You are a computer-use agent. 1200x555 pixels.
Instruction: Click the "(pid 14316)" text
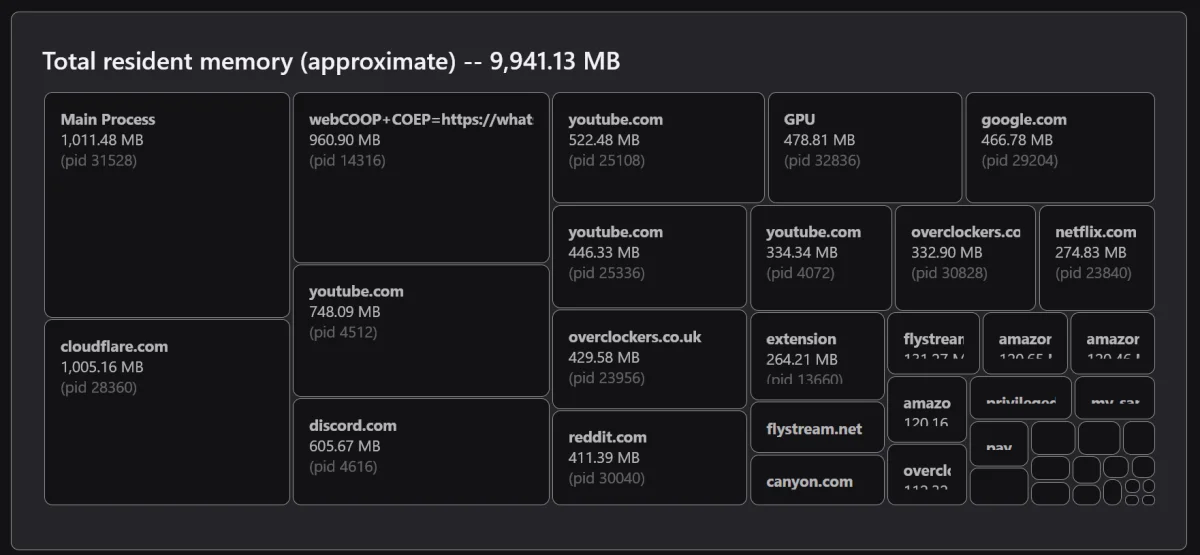pyautogui.click(x=347, y=160)
